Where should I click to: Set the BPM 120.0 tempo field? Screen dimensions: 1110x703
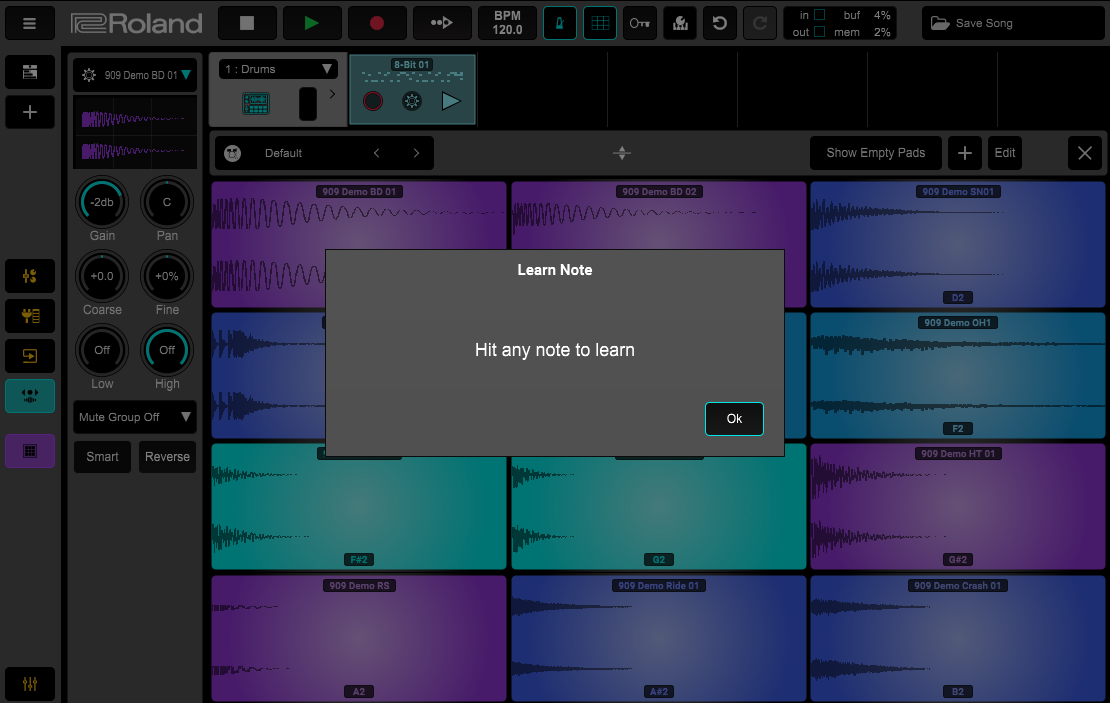coord(507,23)
